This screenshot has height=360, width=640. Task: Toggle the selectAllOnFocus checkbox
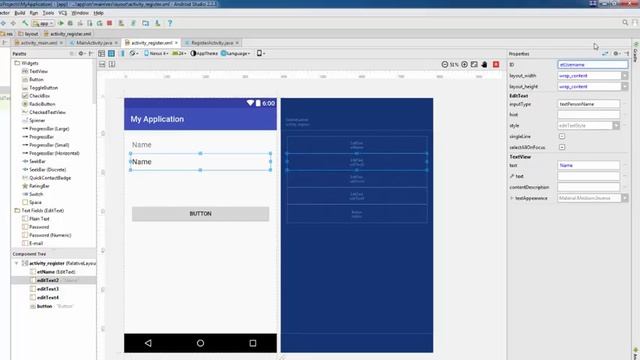[x=562, y=147]
